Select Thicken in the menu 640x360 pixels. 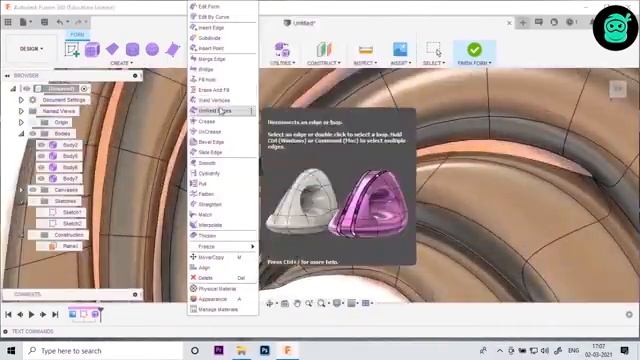point(223,236)
